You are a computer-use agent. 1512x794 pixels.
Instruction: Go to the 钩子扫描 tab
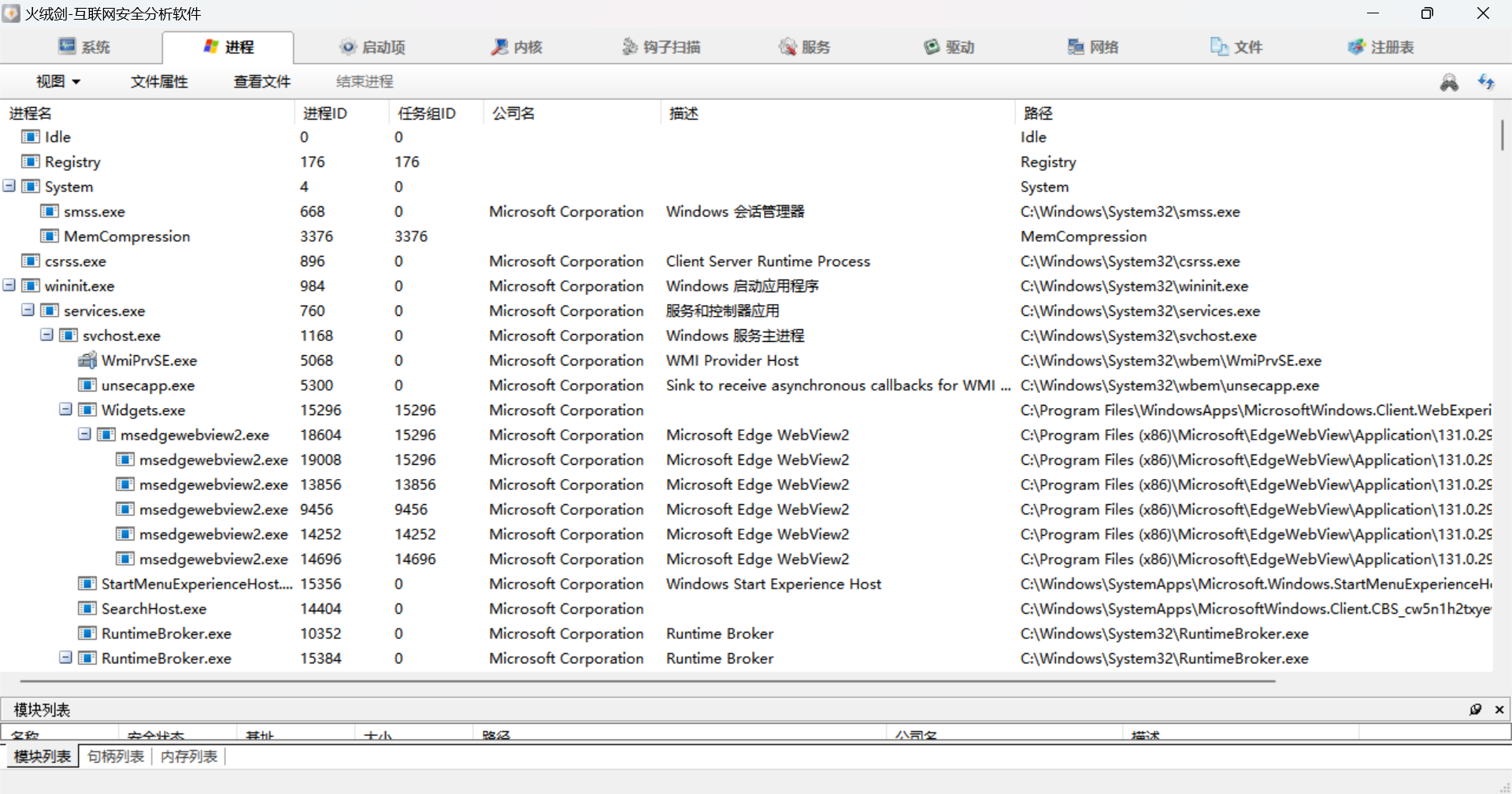pos(661,47)
